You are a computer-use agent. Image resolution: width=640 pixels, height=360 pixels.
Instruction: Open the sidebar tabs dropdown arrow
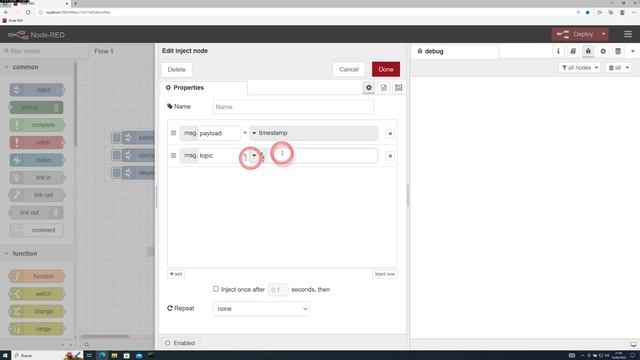pos(633,51)
